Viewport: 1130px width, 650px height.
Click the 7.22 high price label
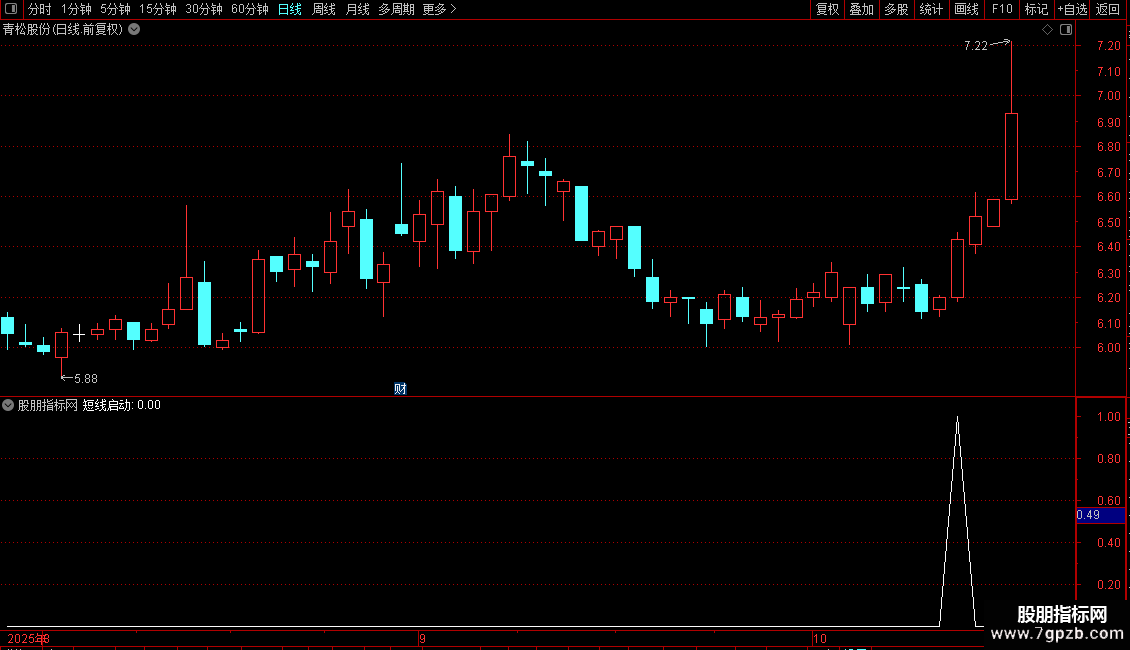click(976, 46)
